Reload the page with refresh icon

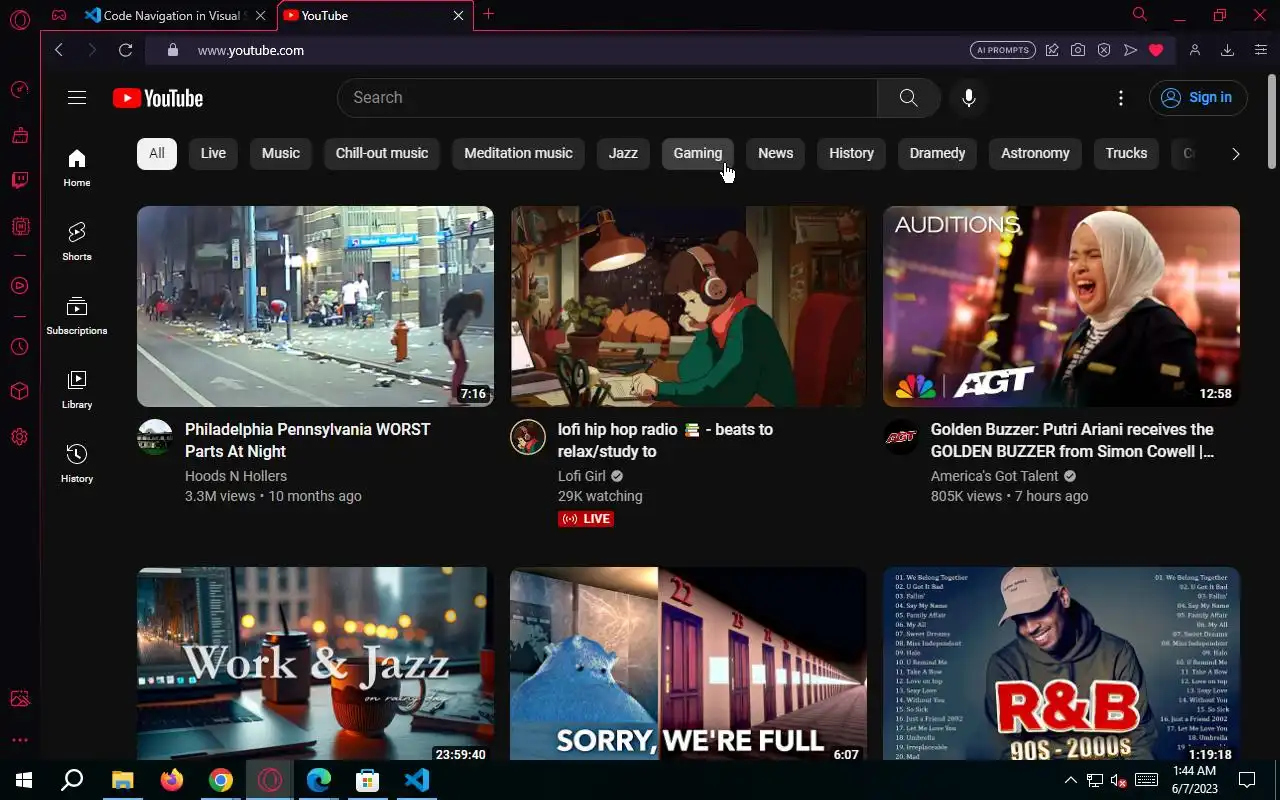pos(125,50)
